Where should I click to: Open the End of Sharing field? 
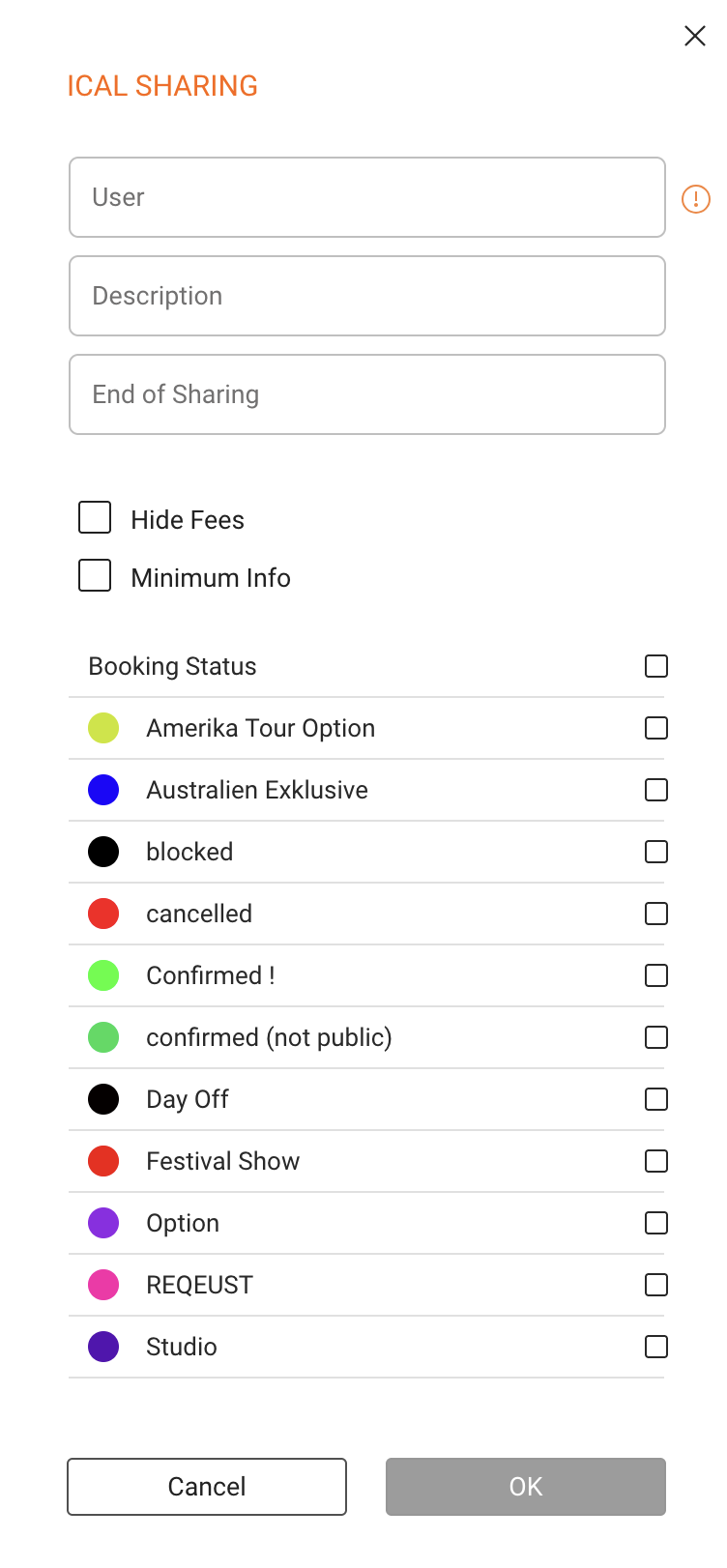(x=367, y=394)
